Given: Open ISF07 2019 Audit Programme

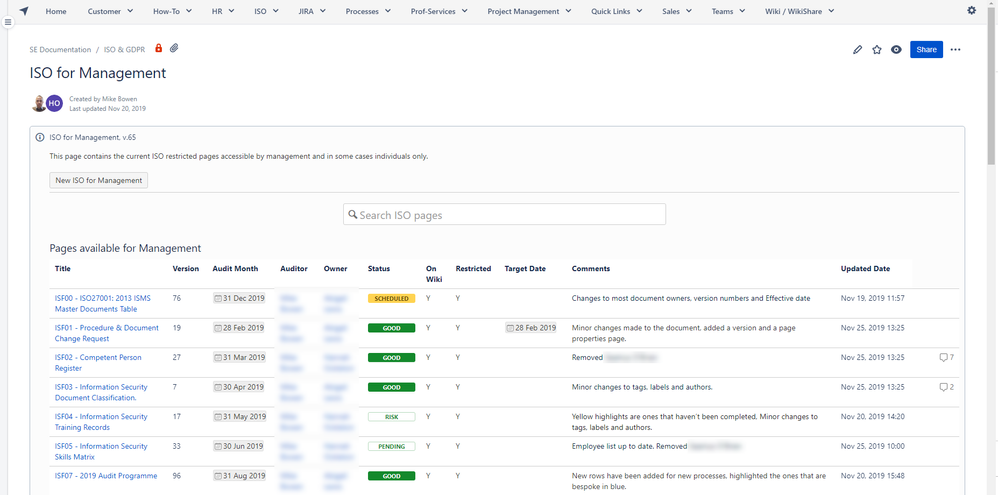Looking at the screenshot, I should click(x=106, y=476).
